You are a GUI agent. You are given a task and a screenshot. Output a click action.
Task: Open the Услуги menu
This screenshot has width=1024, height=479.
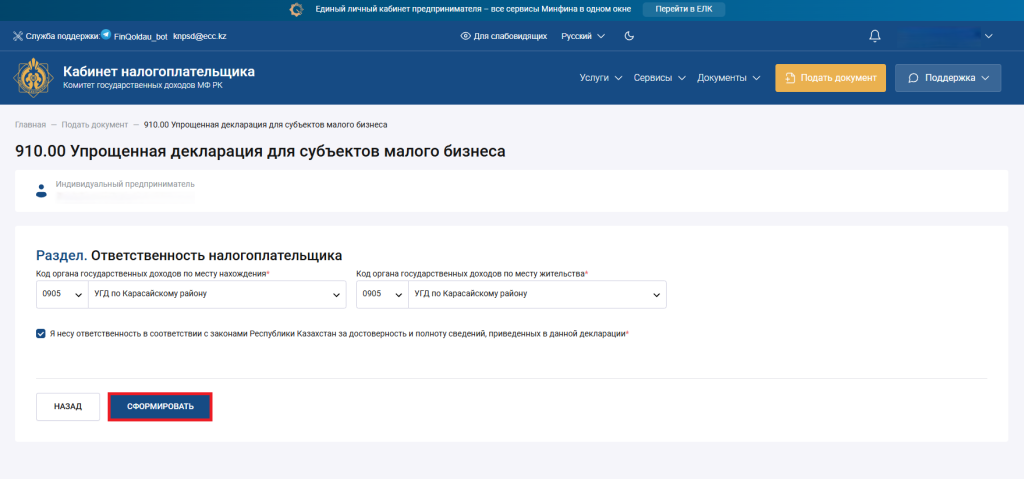tap(600, 78)
